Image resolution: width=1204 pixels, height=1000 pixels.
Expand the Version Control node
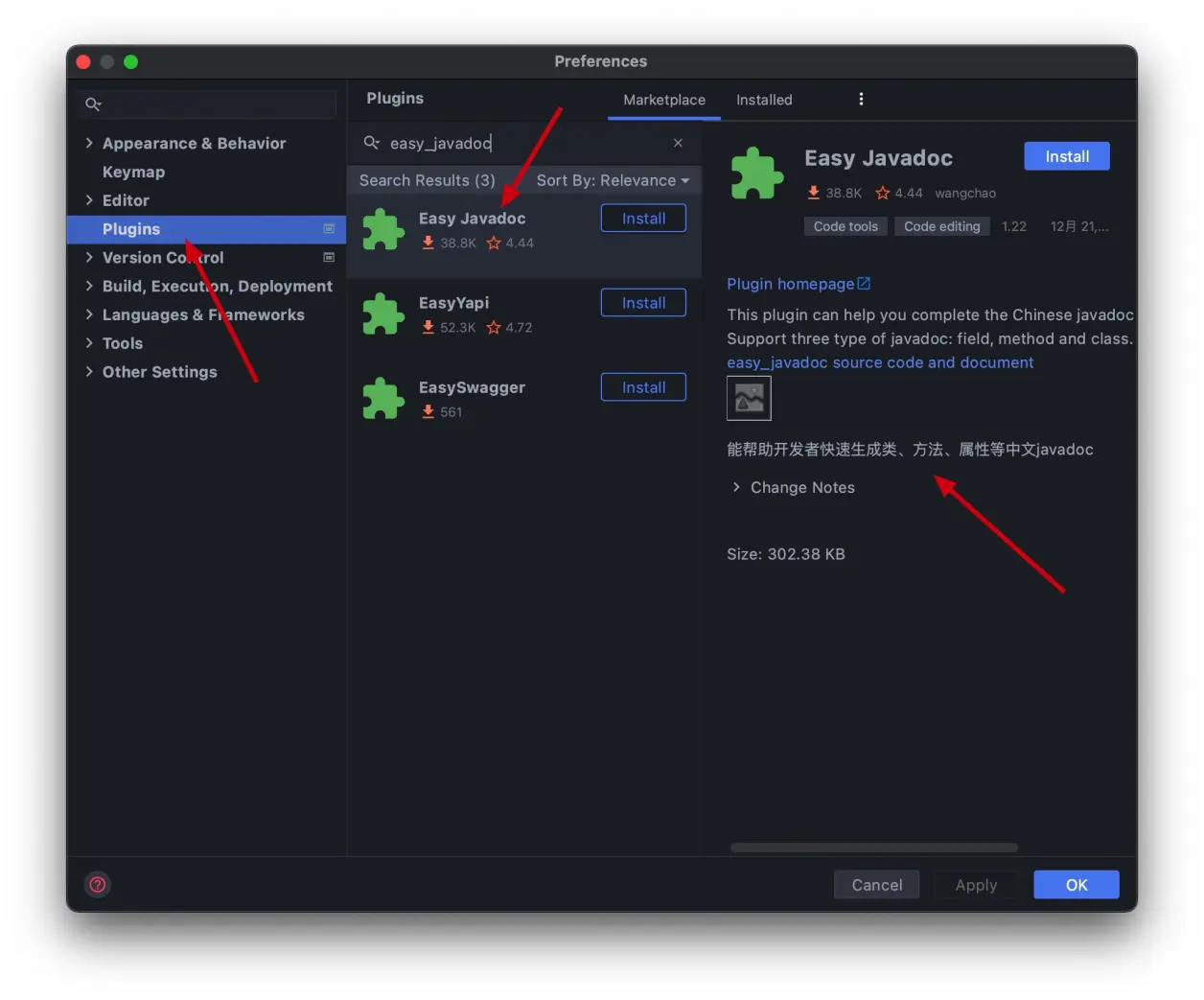pyautogui.click(x=89, y=257)
